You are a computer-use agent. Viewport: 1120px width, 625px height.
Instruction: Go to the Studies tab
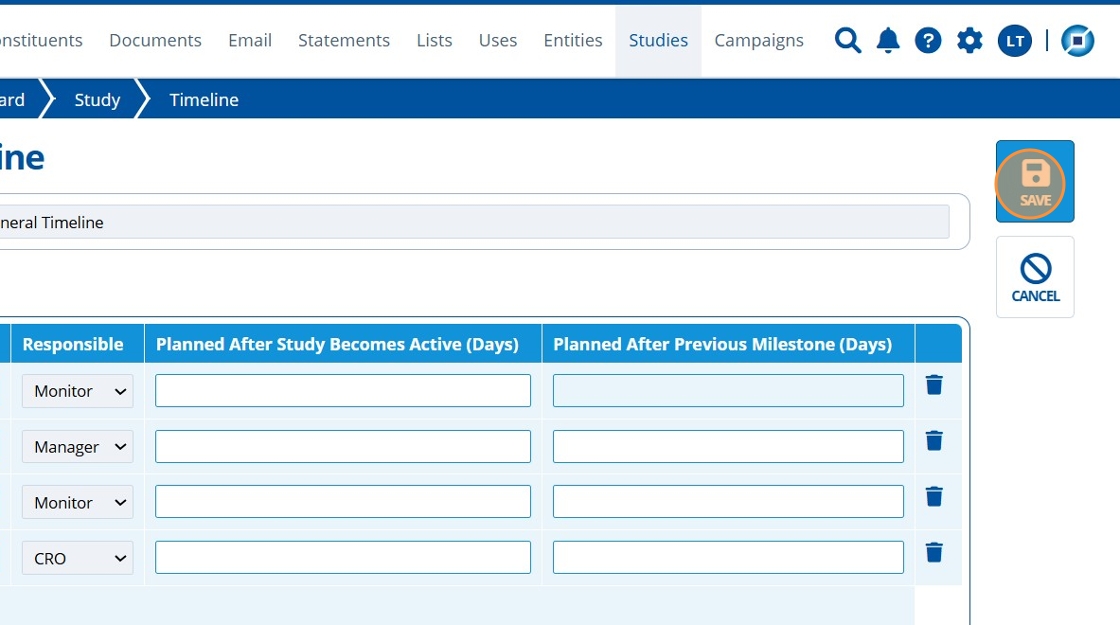click(x=658, y=40)
